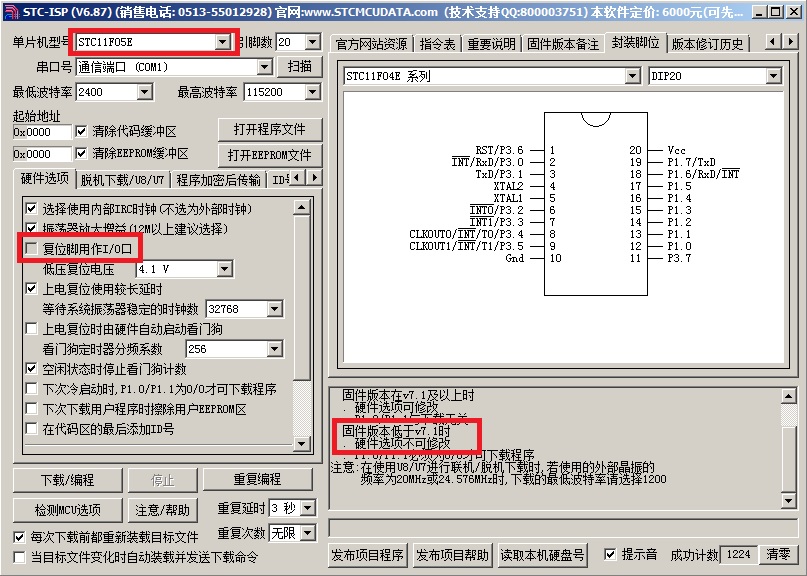Click the 成功计数 1224 field
Viewport: 807px width, 576px height.
tap(739, 554)
